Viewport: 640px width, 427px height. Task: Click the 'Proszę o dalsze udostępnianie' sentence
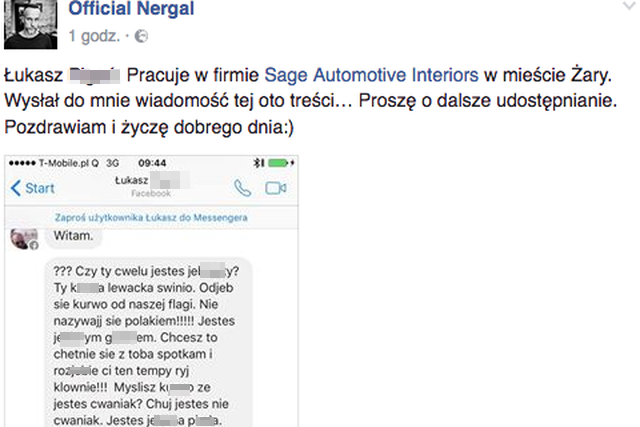(488, 101)
